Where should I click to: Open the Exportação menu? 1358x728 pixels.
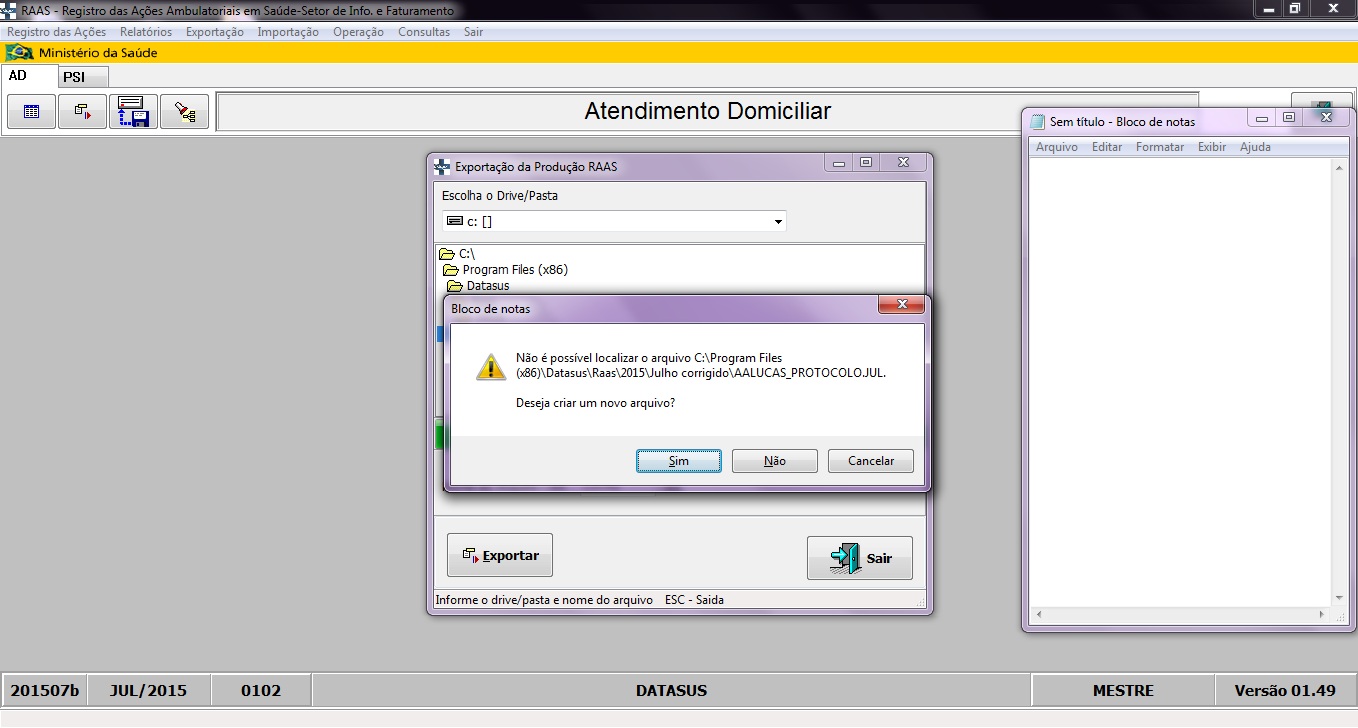click(214, 31)
